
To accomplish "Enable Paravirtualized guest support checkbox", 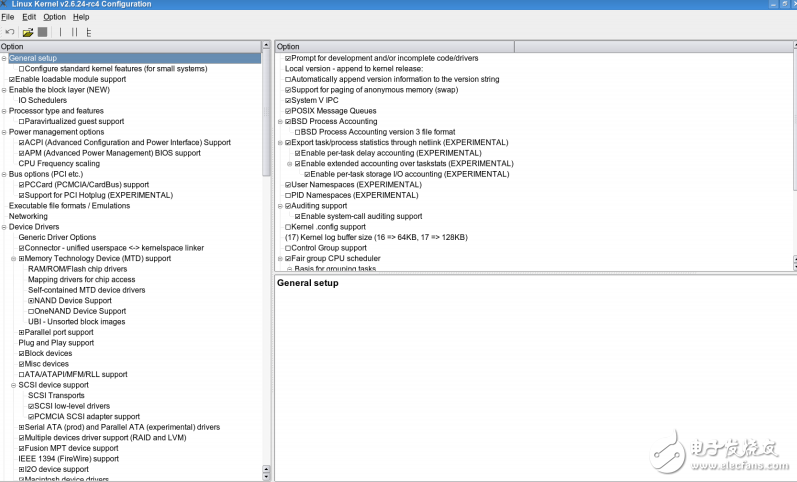I will [x=22, y=121].
